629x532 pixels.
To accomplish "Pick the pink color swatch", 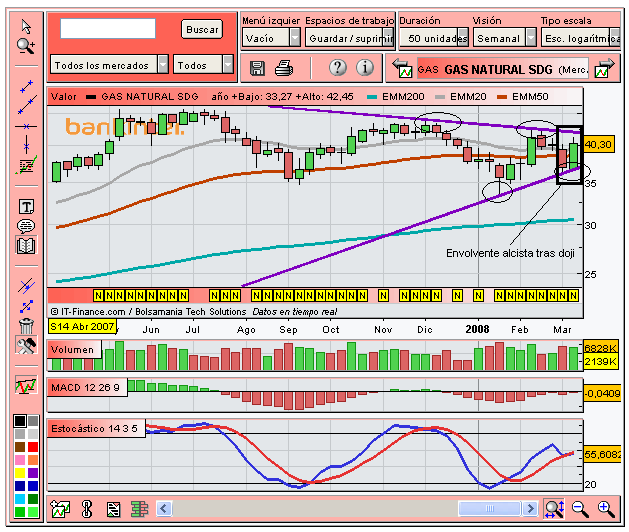I will (x=20, y=460).
